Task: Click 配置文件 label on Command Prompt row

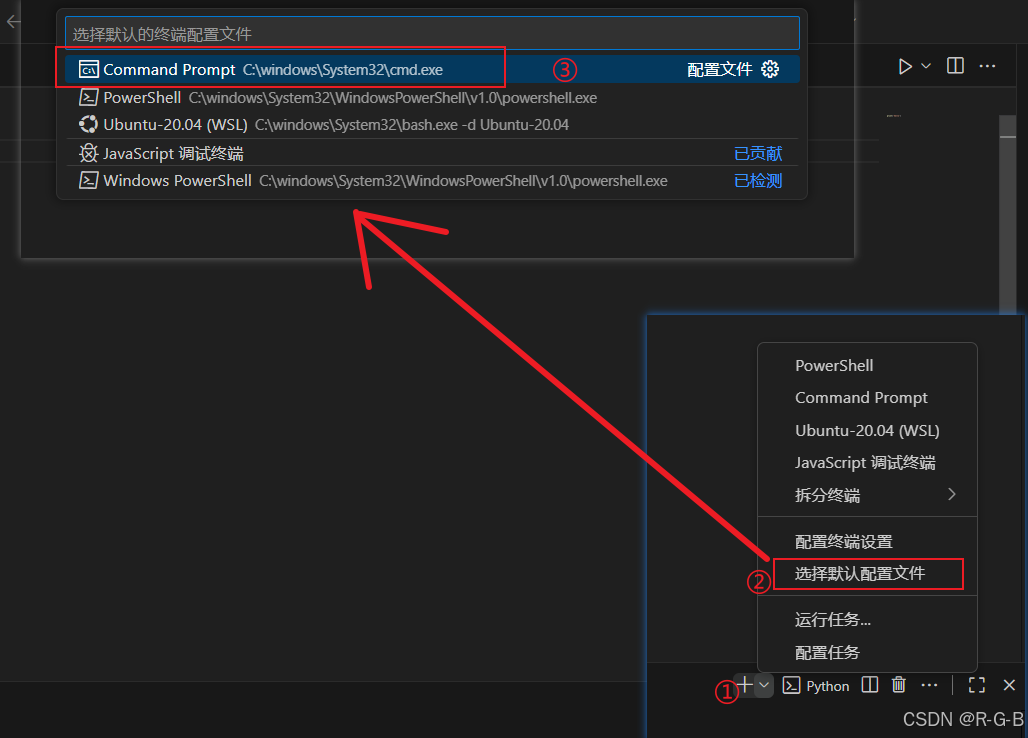Action: [719, 69]
